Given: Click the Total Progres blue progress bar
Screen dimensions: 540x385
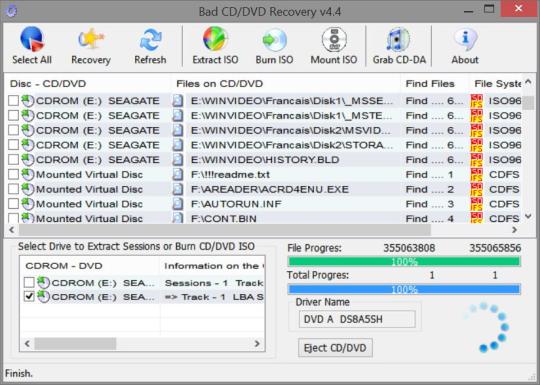Looking at the screenshot, I should [x=404, y=289].
